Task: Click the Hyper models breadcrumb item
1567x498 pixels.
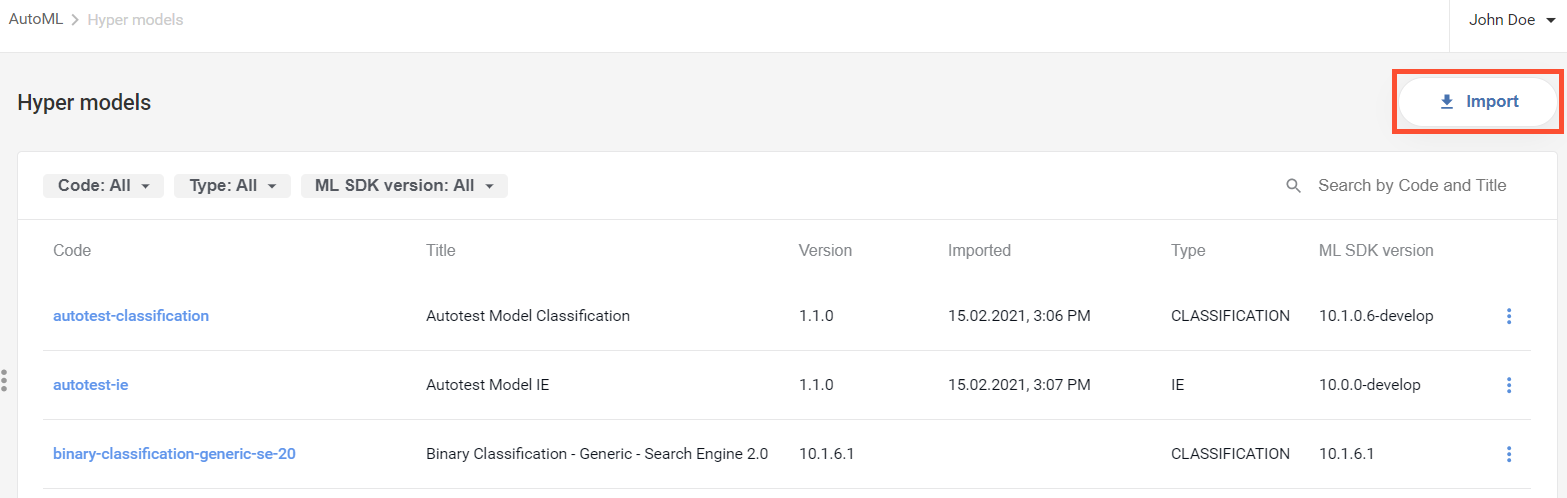Action: tap(135, 20)
